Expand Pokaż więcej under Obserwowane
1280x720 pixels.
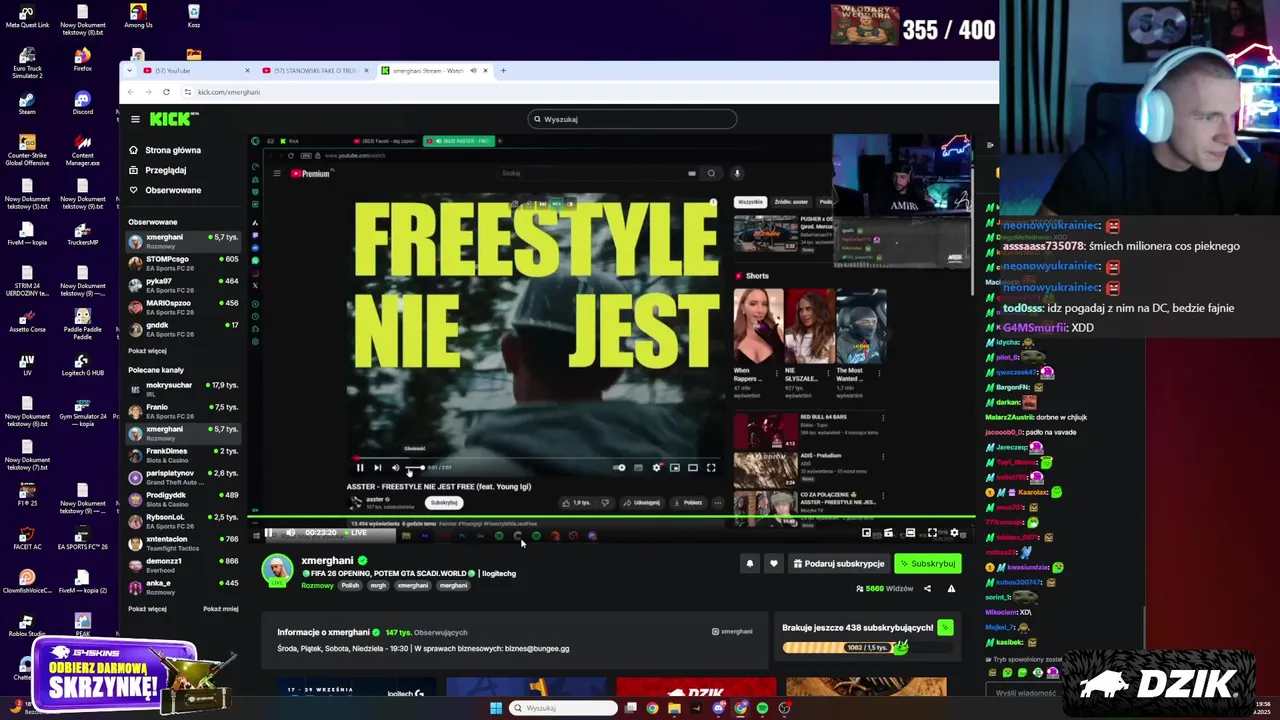(x=147, y=351)
